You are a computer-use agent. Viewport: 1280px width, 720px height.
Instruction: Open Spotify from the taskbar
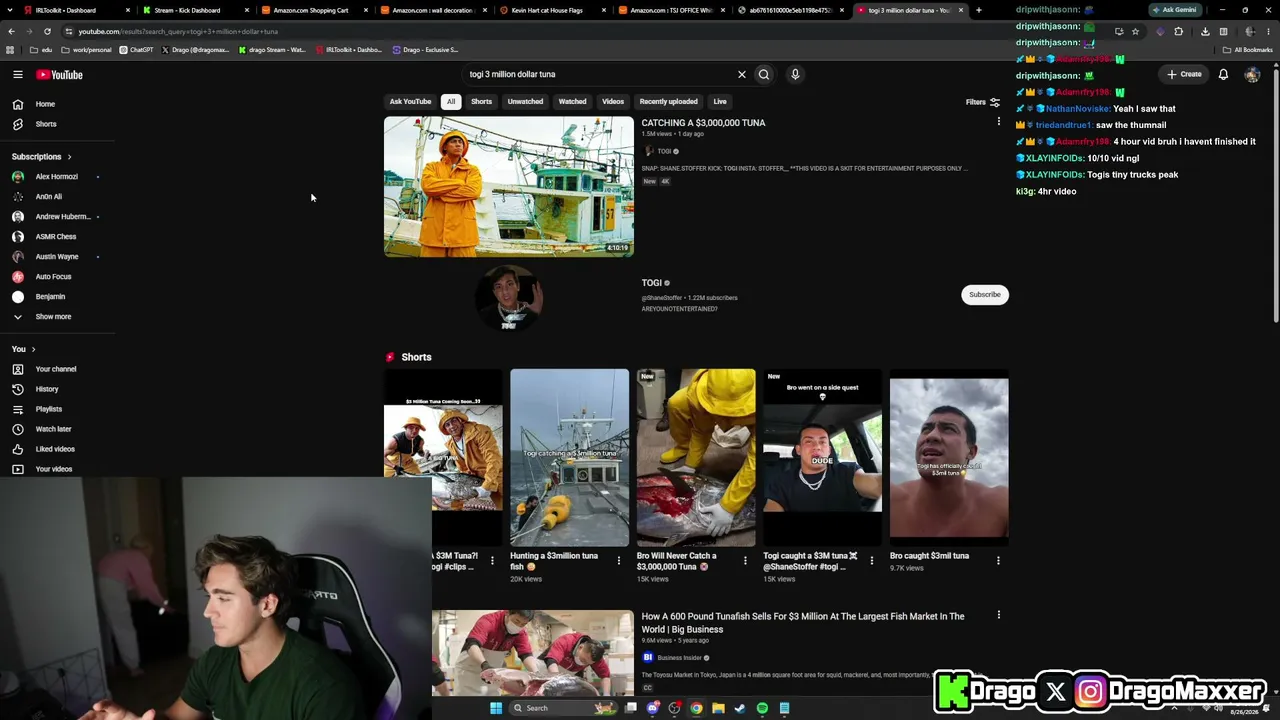[762, 708]
